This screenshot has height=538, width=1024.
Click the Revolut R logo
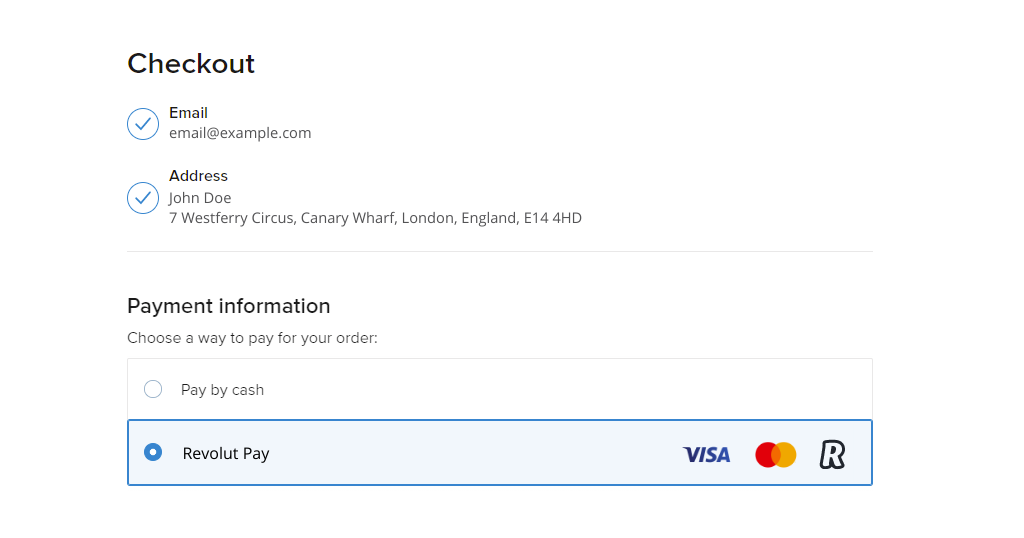click(x=833, y=454)
